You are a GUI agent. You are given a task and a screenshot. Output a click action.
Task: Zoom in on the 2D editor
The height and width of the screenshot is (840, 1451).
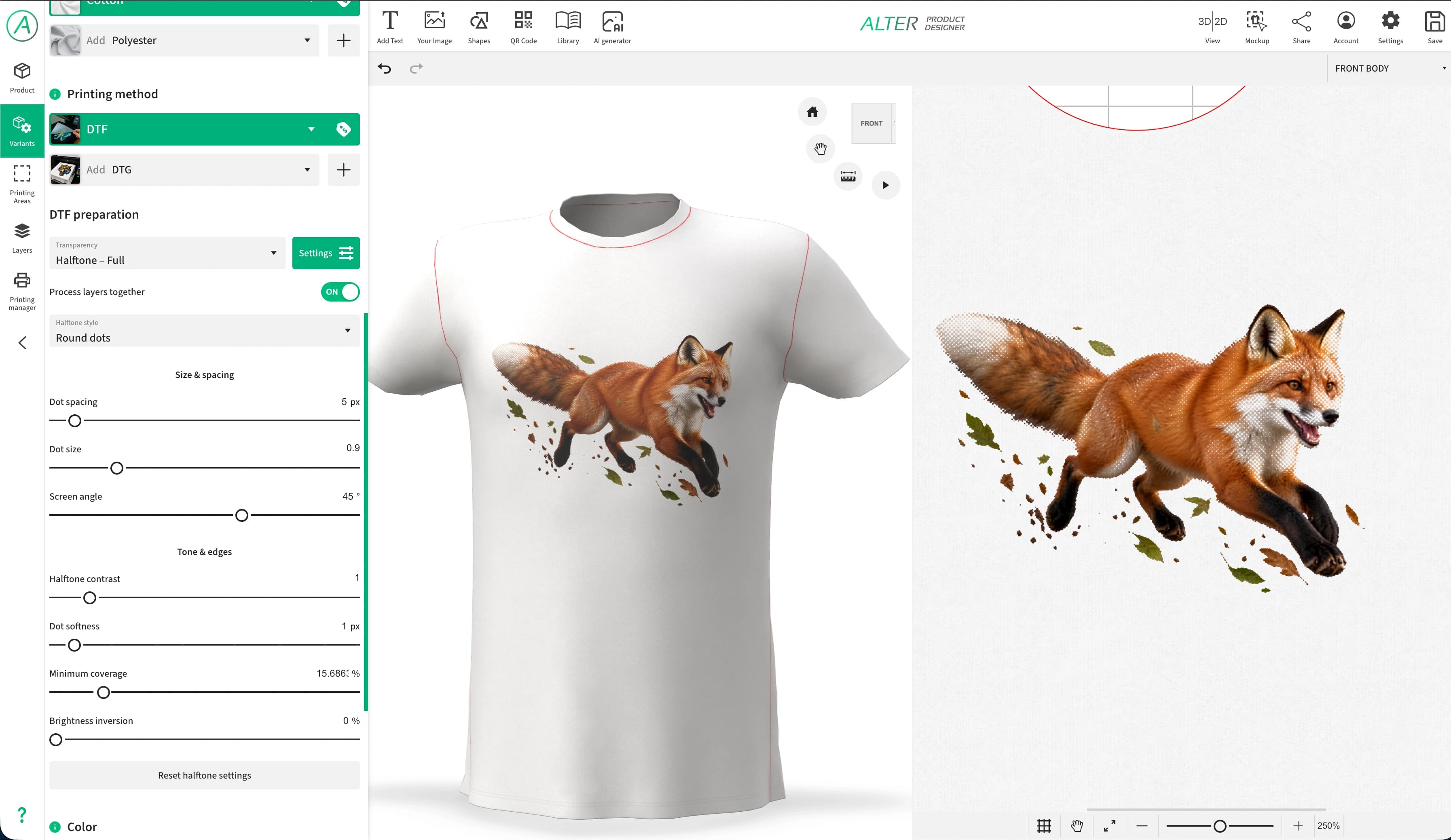tap(1297, 825)
